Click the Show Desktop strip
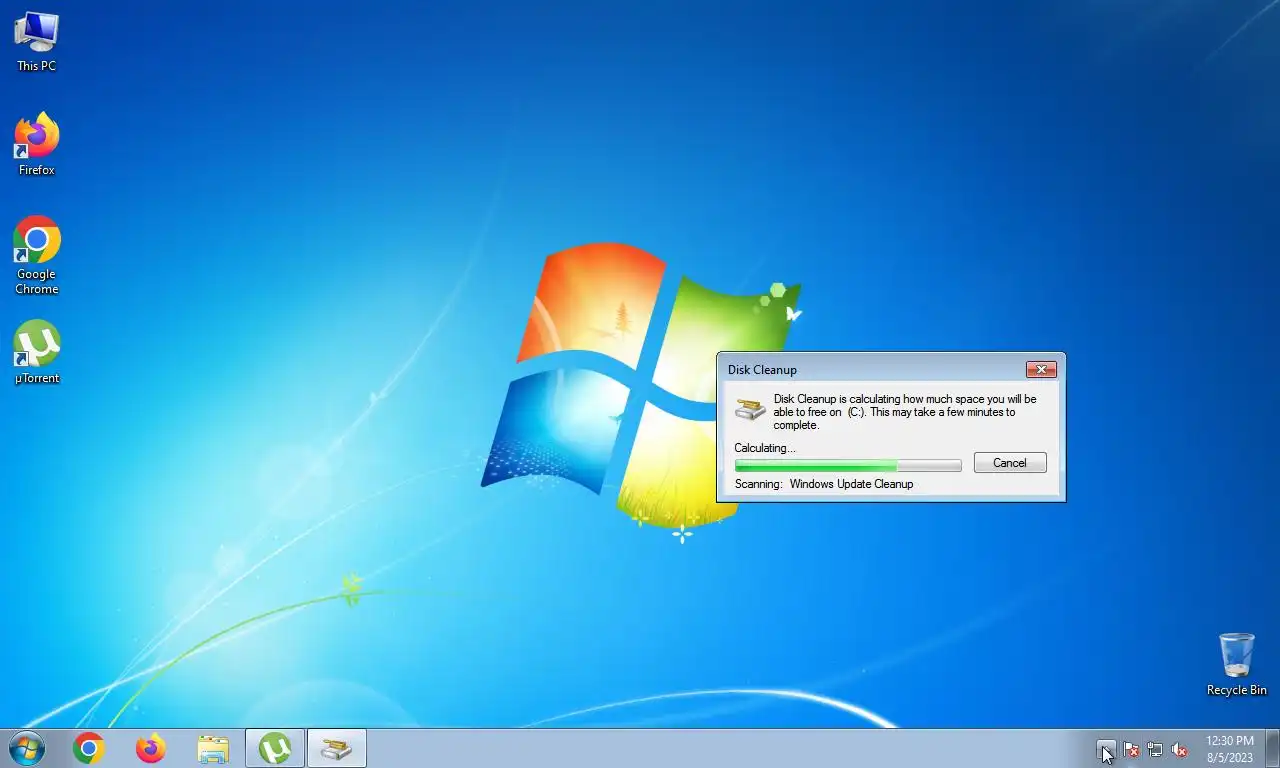The image size is (1280, 768). coord(1273,748)
